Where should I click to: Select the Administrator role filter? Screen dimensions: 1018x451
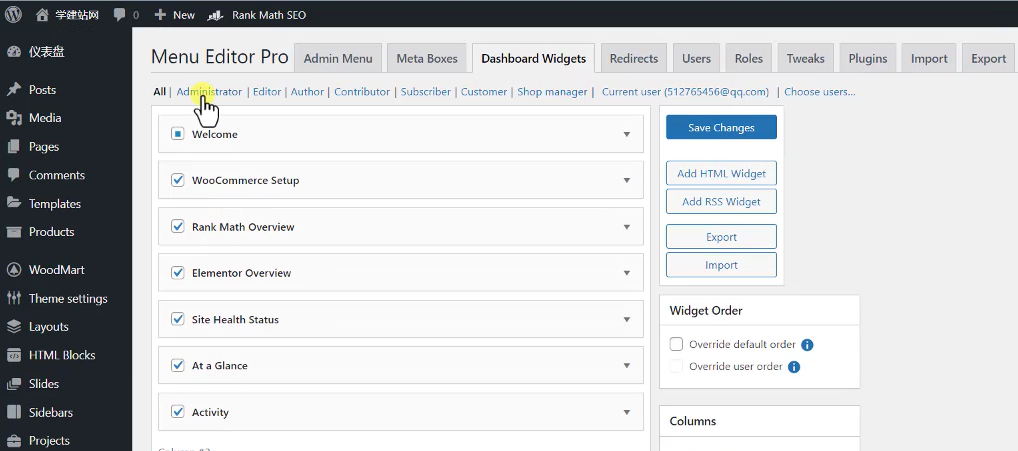coord(209,92)
